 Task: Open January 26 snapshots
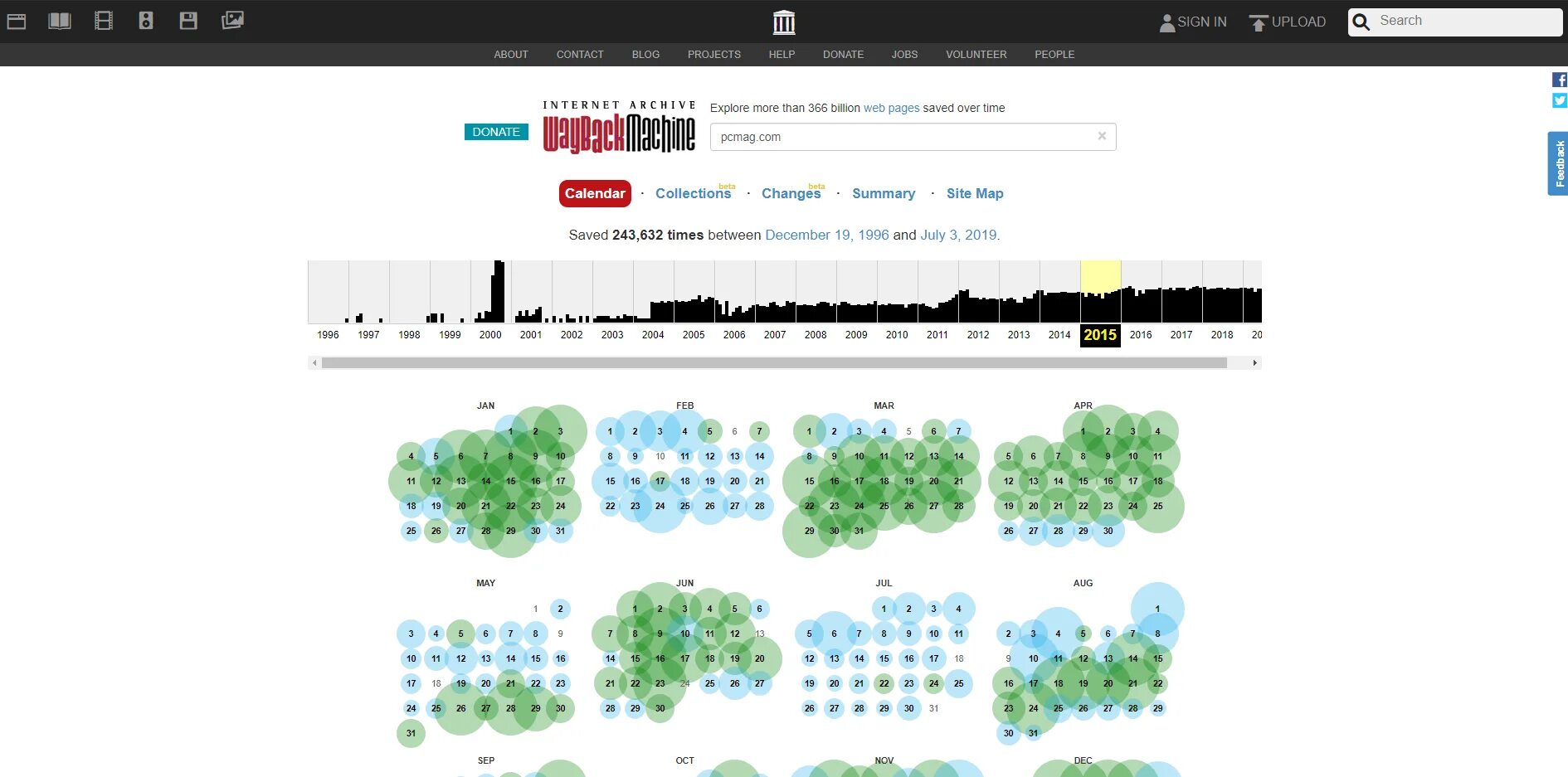pyautogui.click(x=436, y=531)
